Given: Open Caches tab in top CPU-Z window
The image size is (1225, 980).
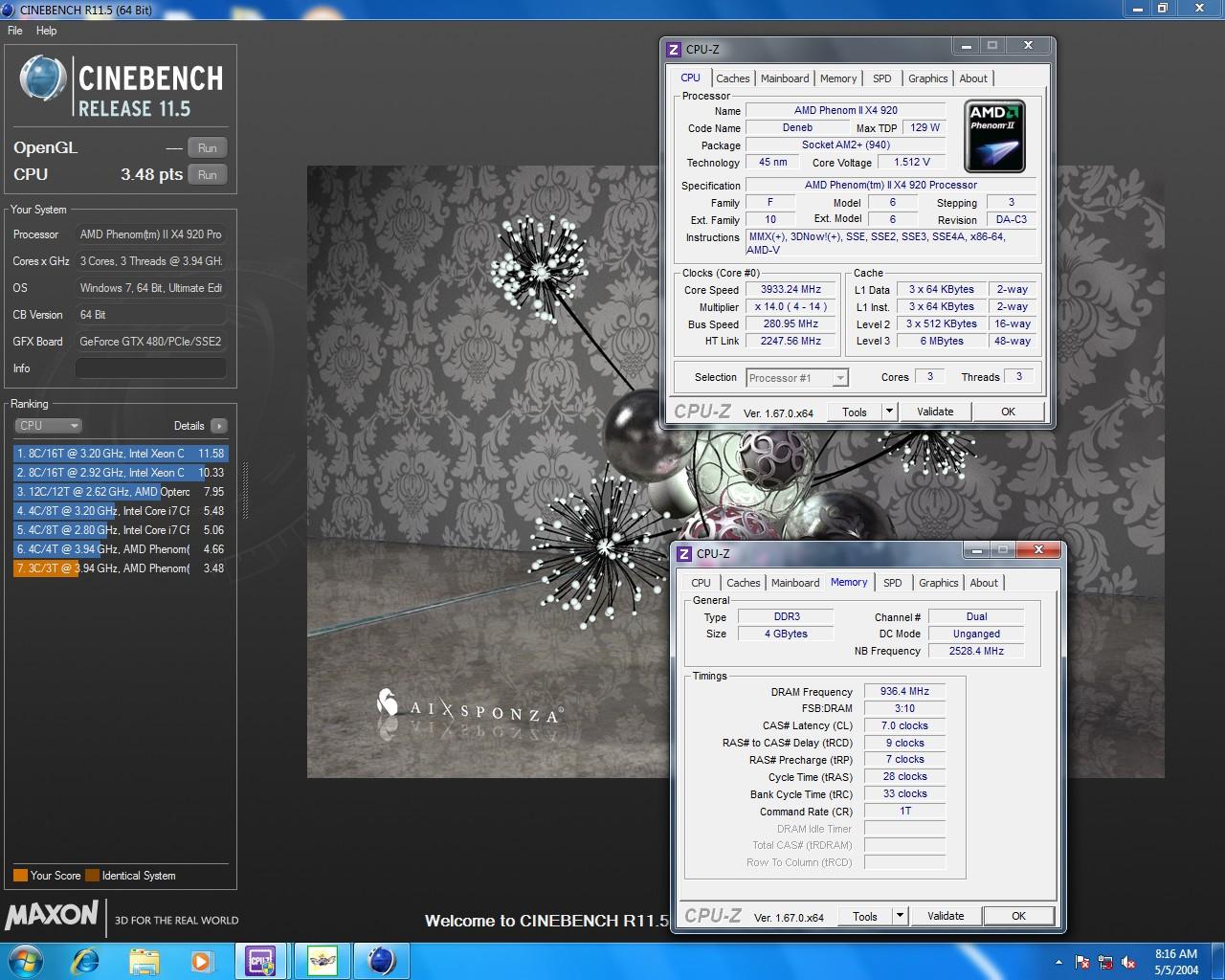Looking at the screenshot, I should coord(732,78).
